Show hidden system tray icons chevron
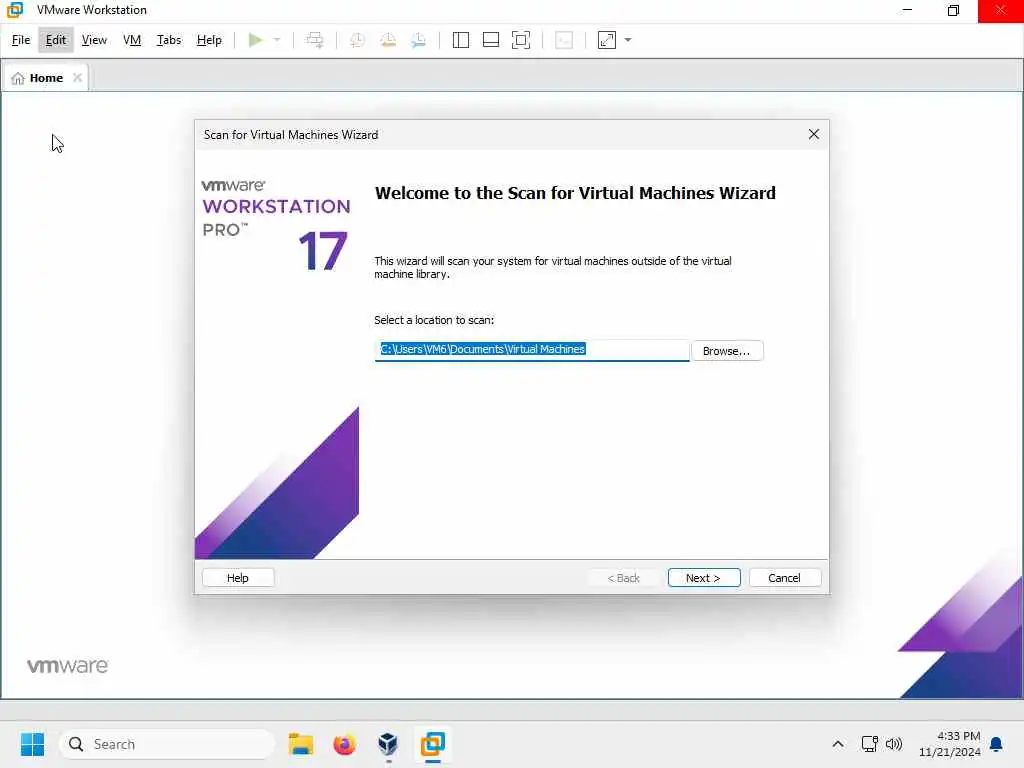Image resolution: width=1024 pixels, height=768 pixels. [838, 744]
